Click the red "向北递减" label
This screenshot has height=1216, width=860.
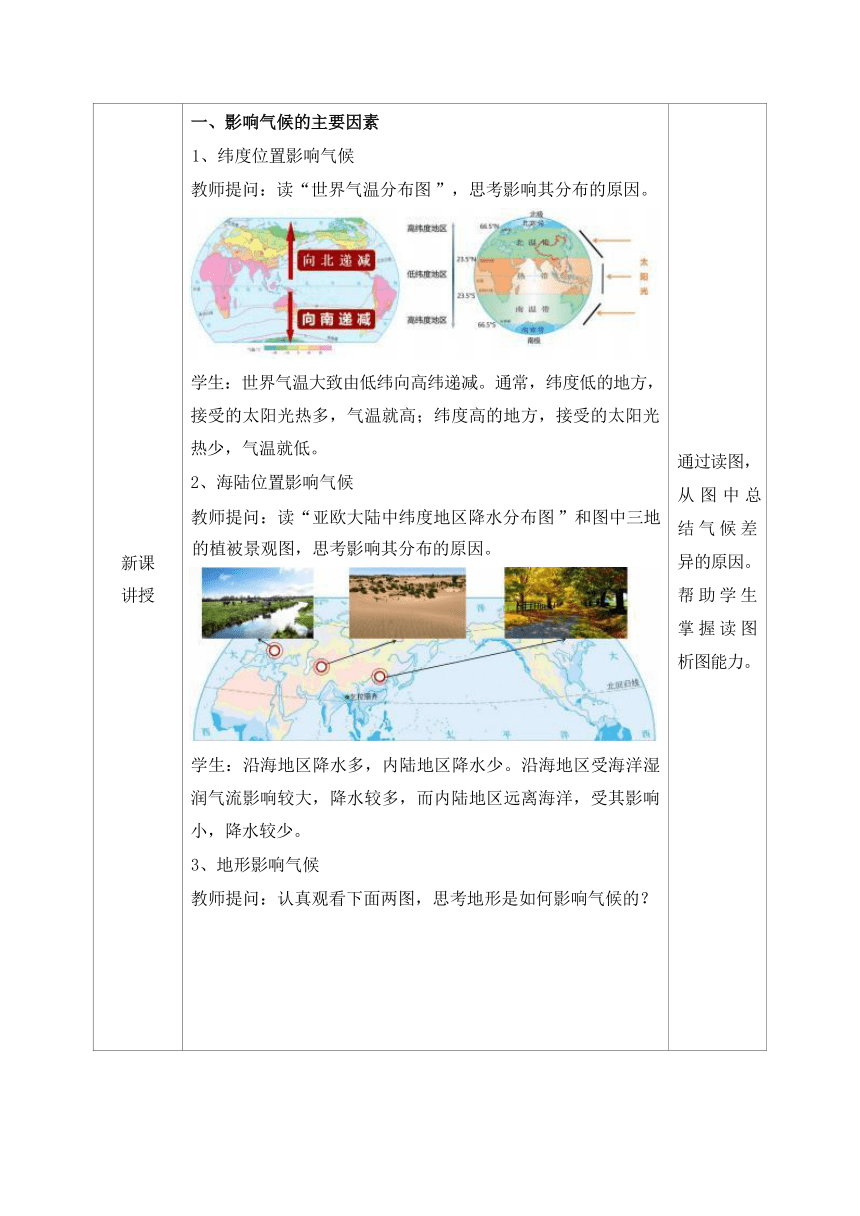pos(336,262)
